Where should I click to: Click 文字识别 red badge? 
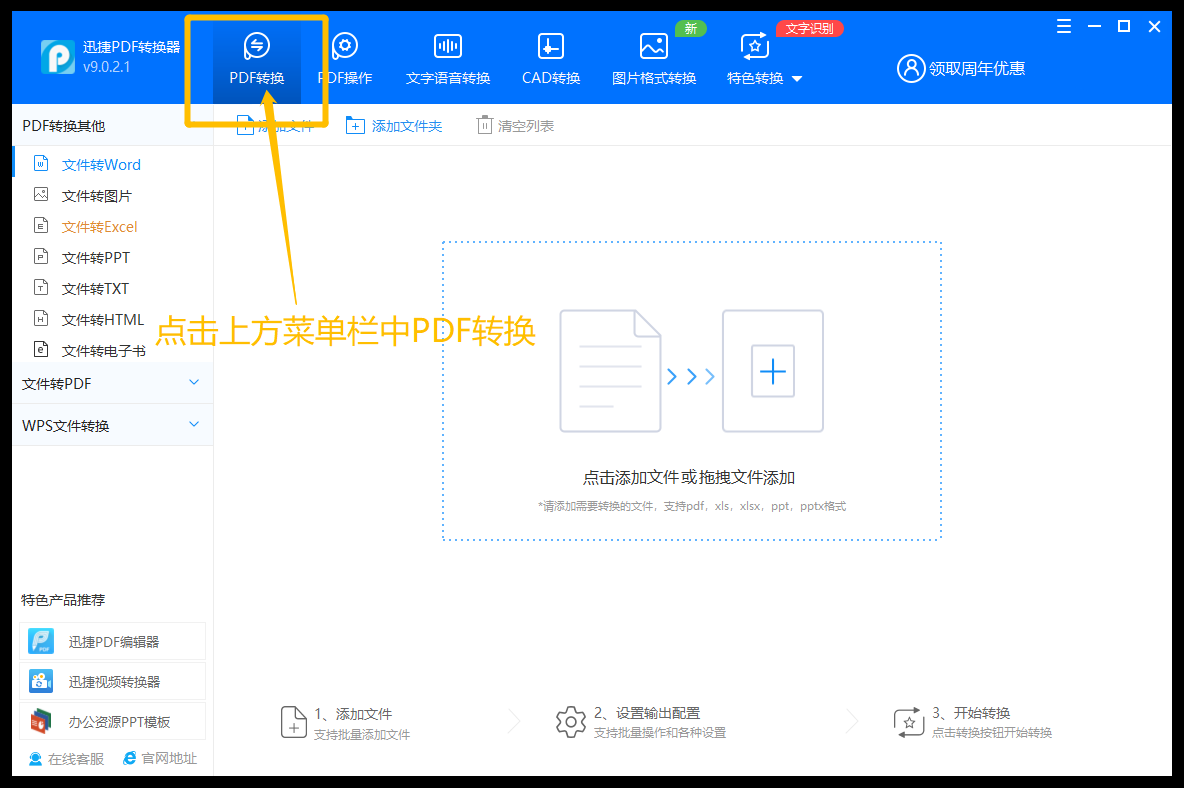tap(809, 29)
